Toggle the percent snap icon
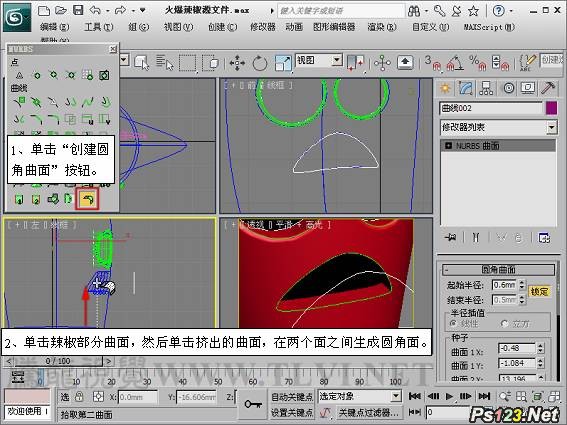This screenshot has width=567, height=425. 478,63
